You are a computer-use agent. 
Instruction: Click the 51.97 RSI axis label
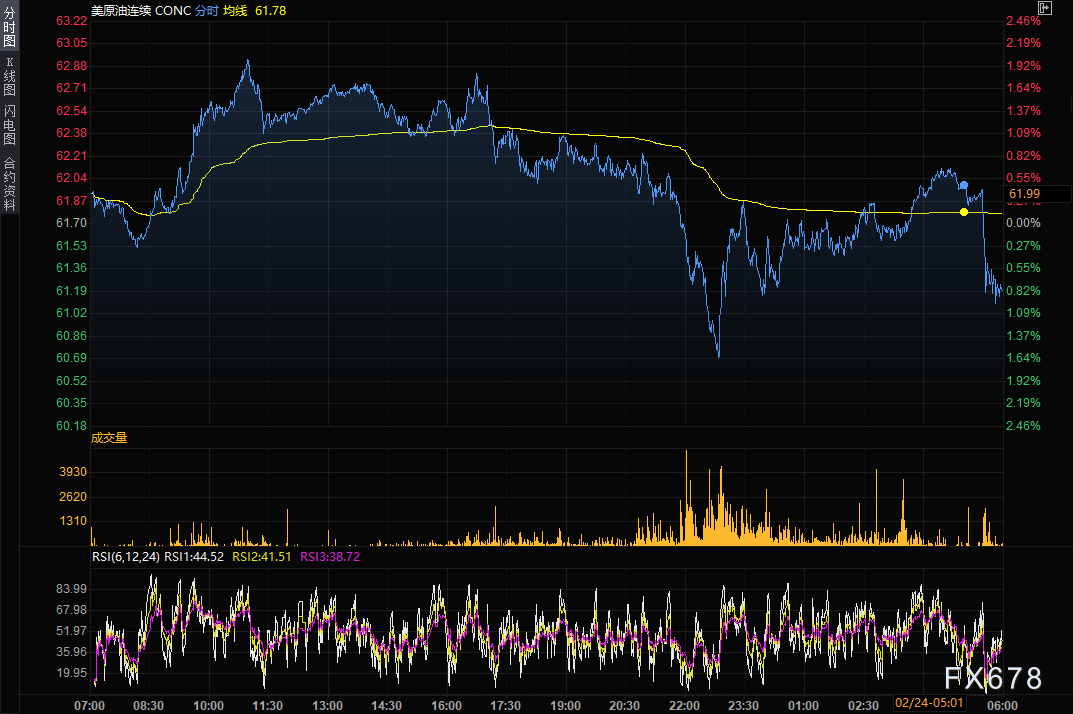72,630
